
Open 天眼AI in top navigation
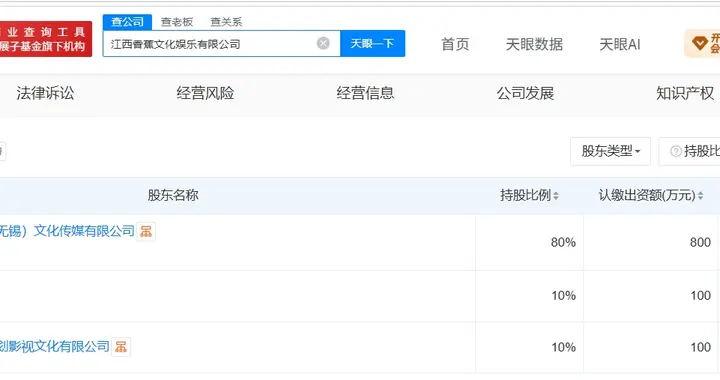tap(619, 44)
